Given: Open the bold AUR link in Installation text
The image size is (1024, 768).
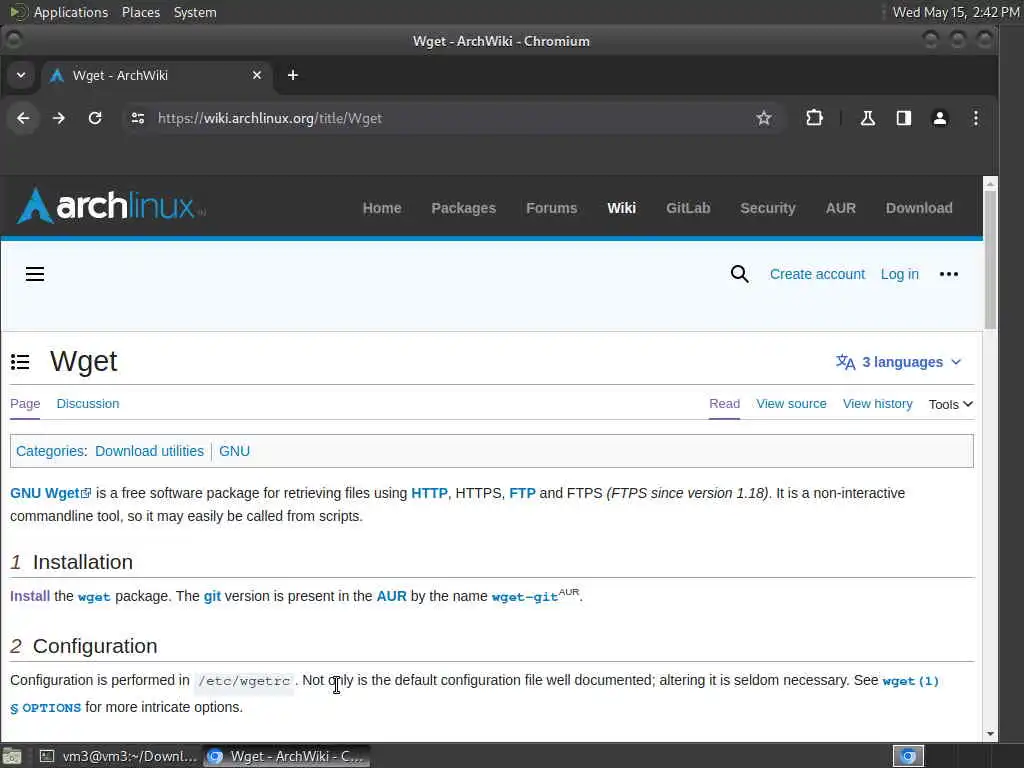Looking at the screenshot, I should pos(391,596).
